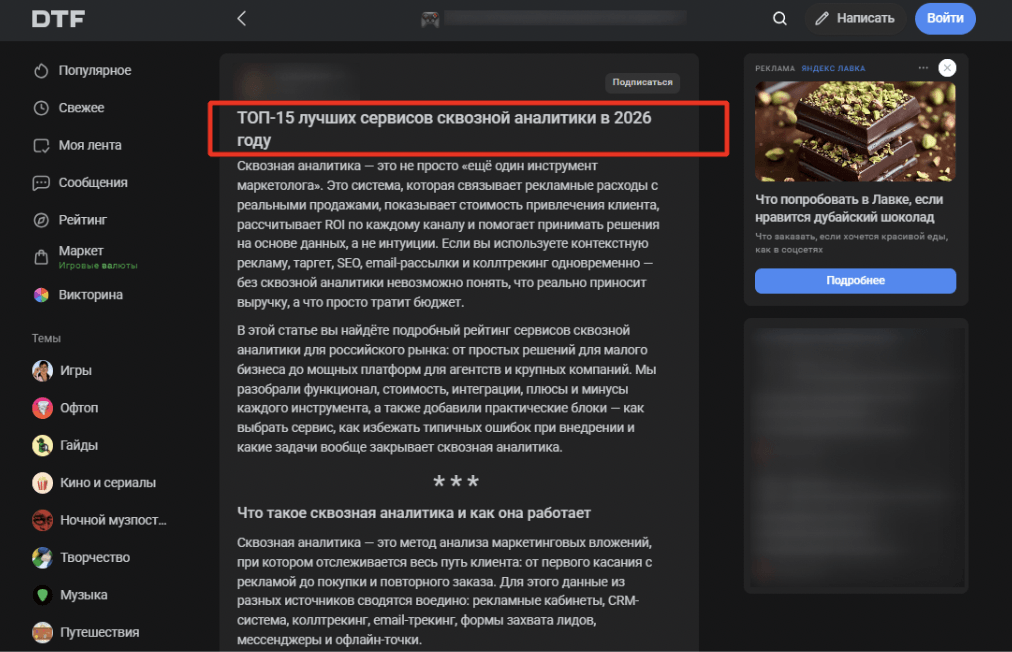1012x652 pixels.
Task: Click the chocolate ad image
Action: pos(855,132)
